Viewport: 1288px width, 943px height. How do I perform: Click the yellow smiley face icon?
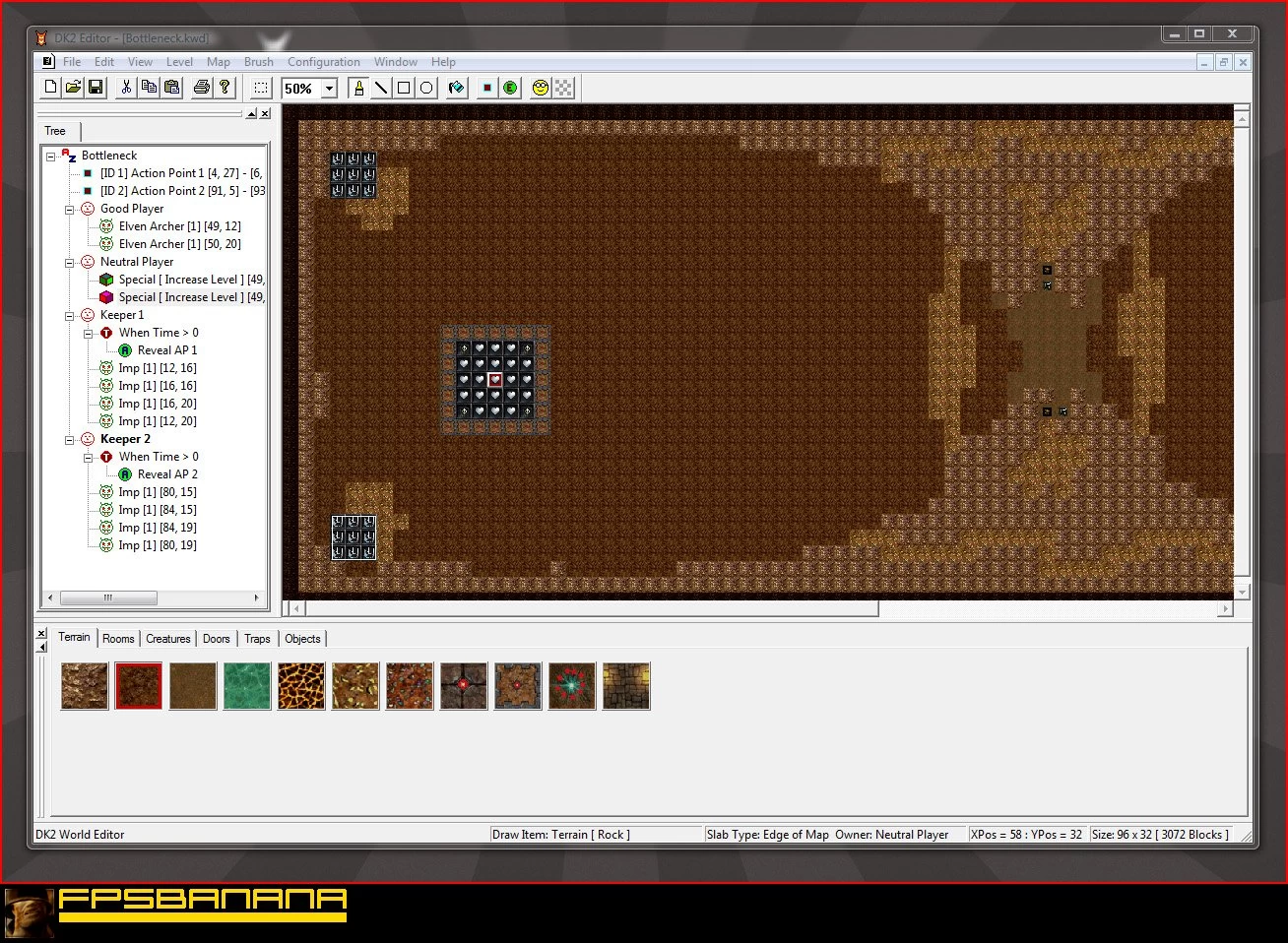(x=540, y=88)
